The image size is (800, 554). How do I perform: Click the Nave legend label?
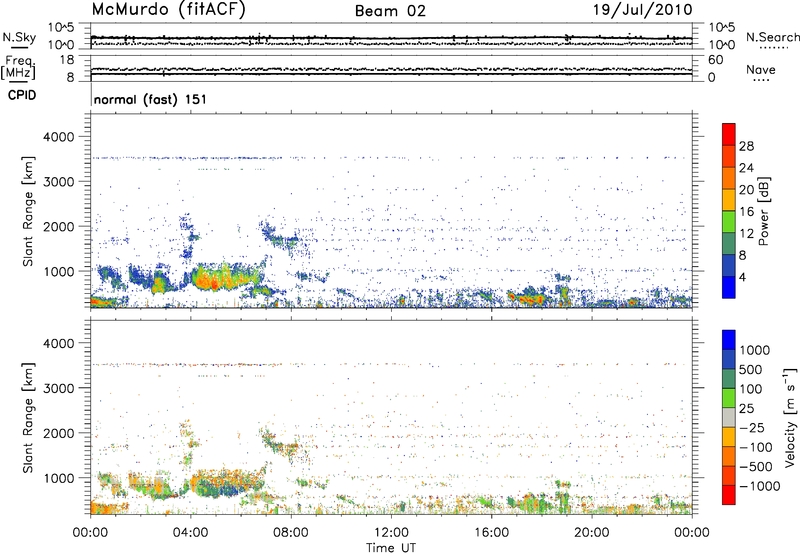[x=760, y=69]
